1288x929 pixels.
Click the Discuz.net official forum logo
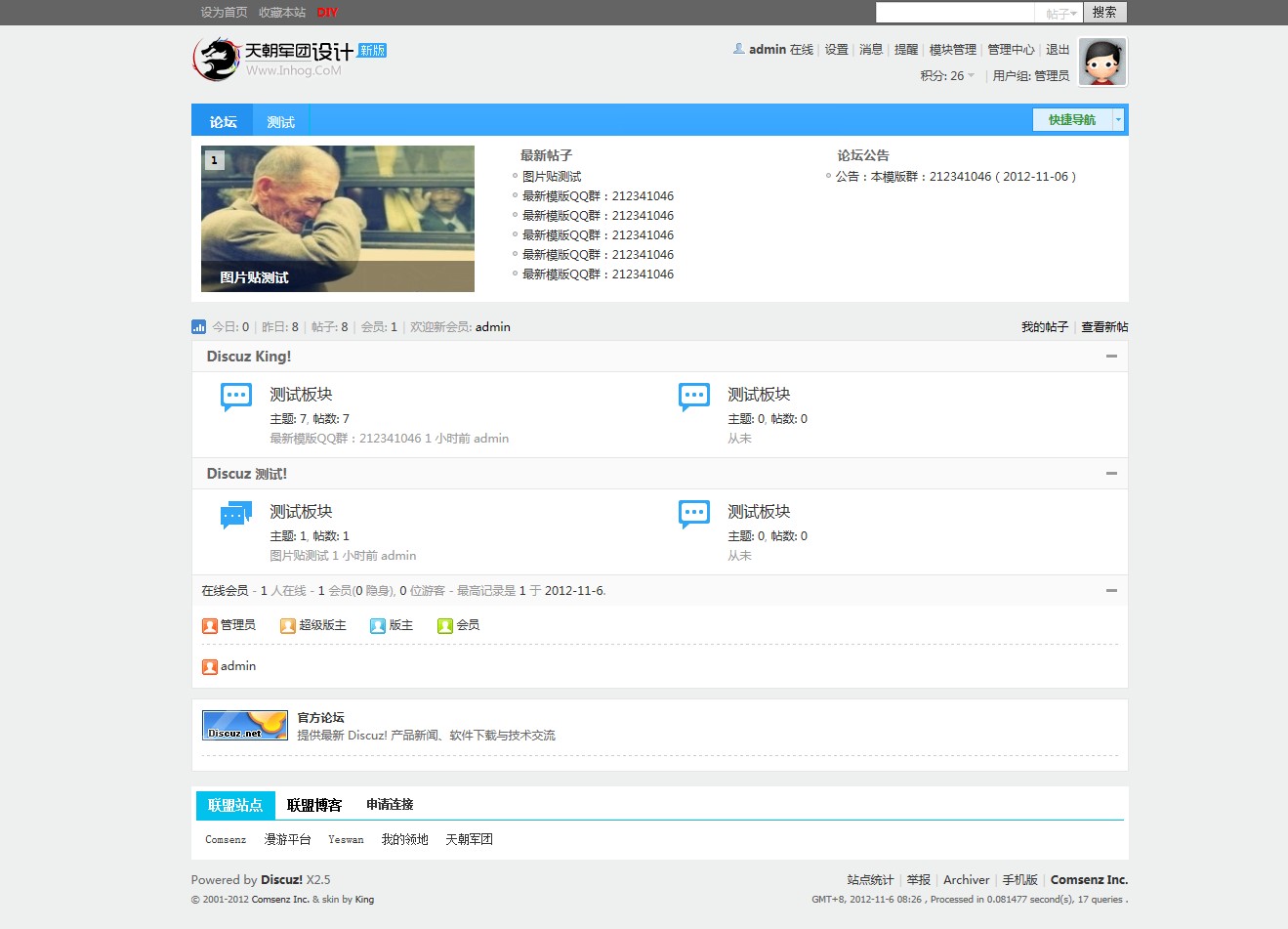(x=245, y=726)
